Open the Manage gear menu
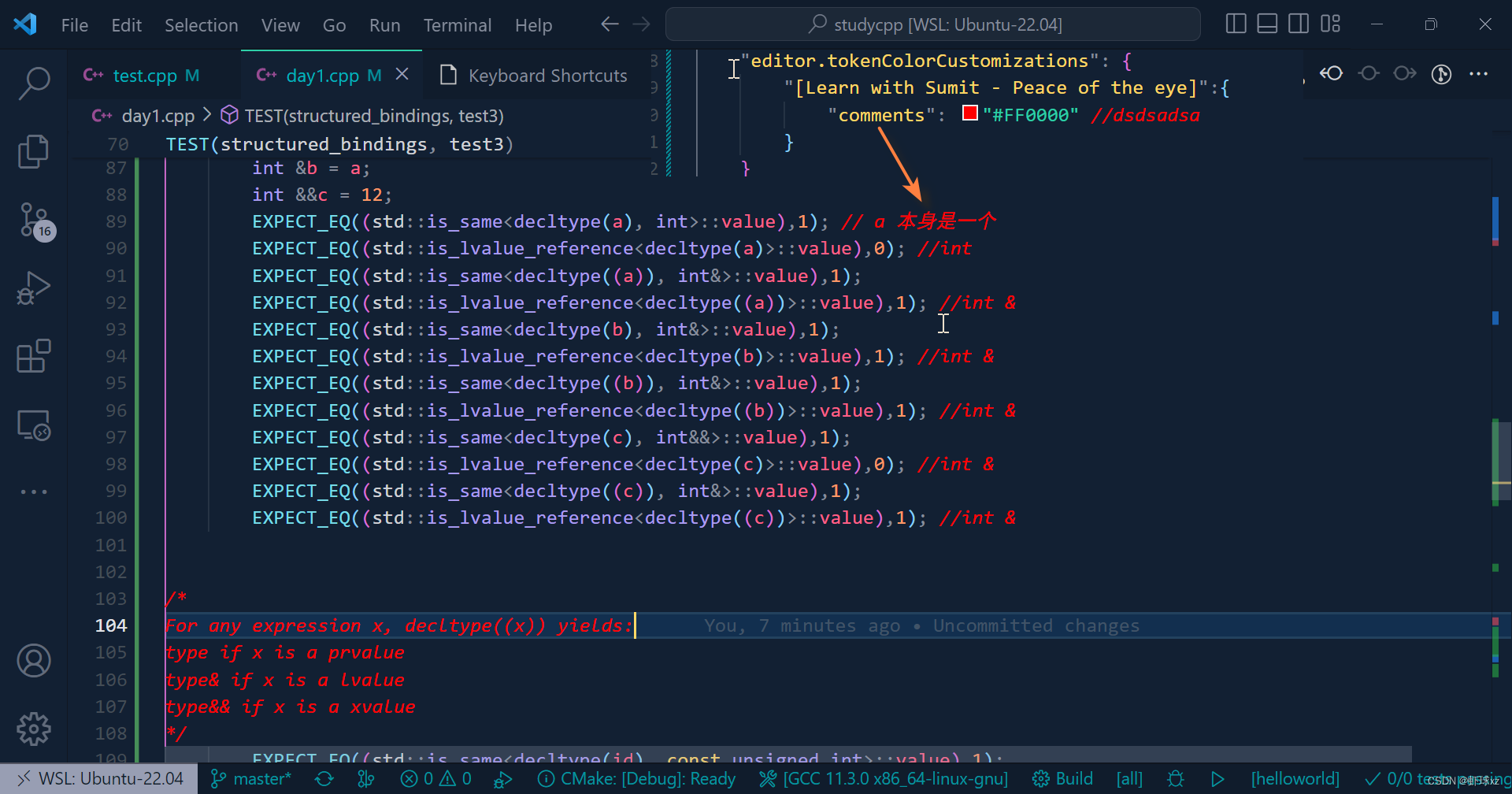The width and height of the screenshot is (1512, 794). tap(34, 729)
